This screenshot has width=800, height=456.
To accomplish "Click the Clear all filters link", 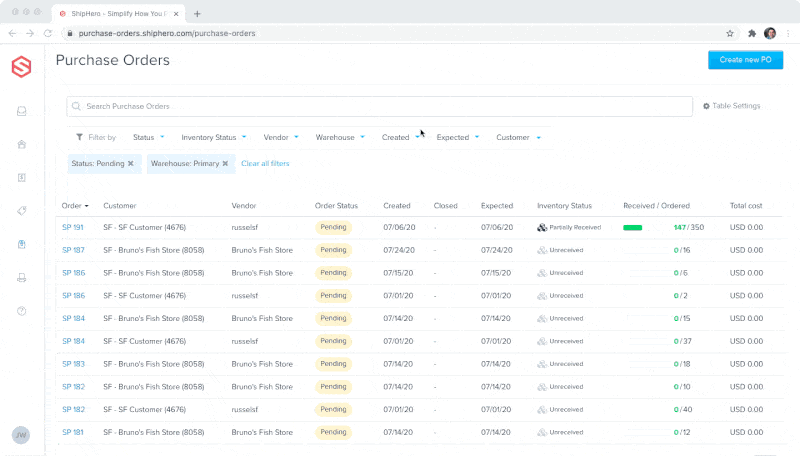I will point(265,163).
